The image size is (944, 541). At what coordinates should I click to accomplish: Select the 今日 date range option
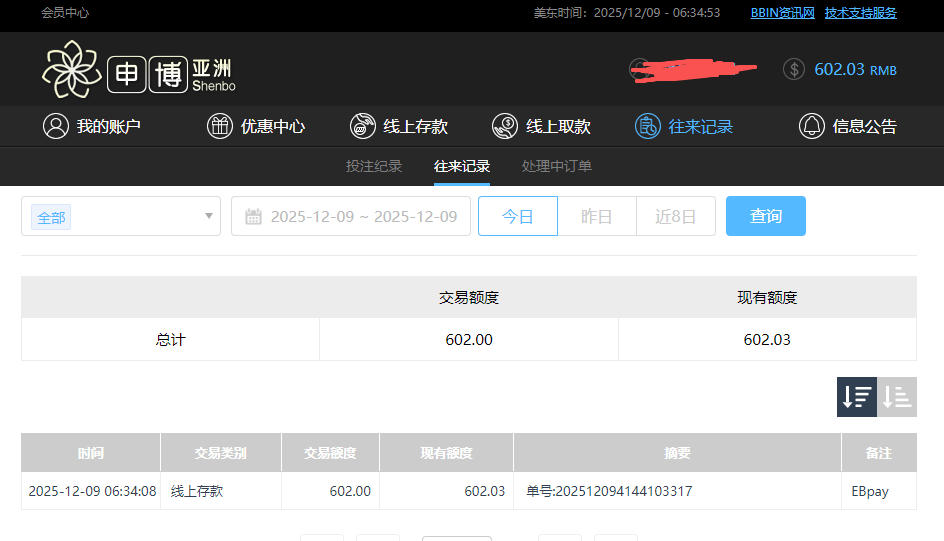(x=518, y=216)
